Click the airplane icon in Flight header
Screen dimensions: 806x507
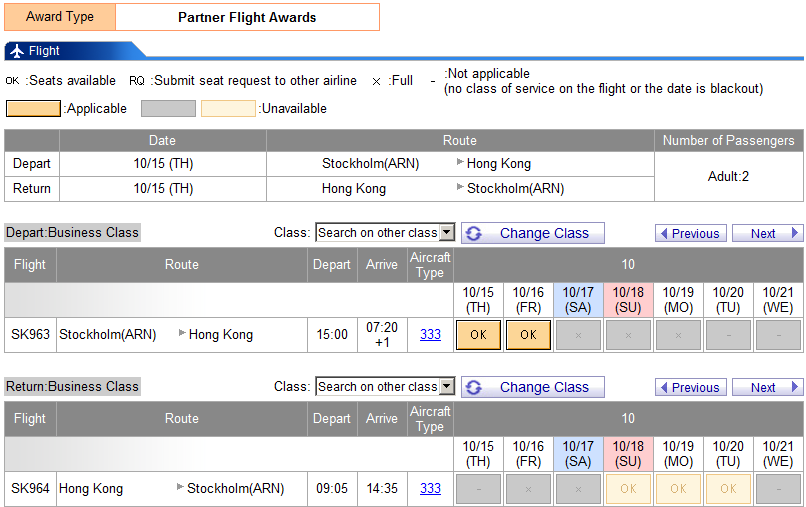pyautogui.click(x=16, y=51)
